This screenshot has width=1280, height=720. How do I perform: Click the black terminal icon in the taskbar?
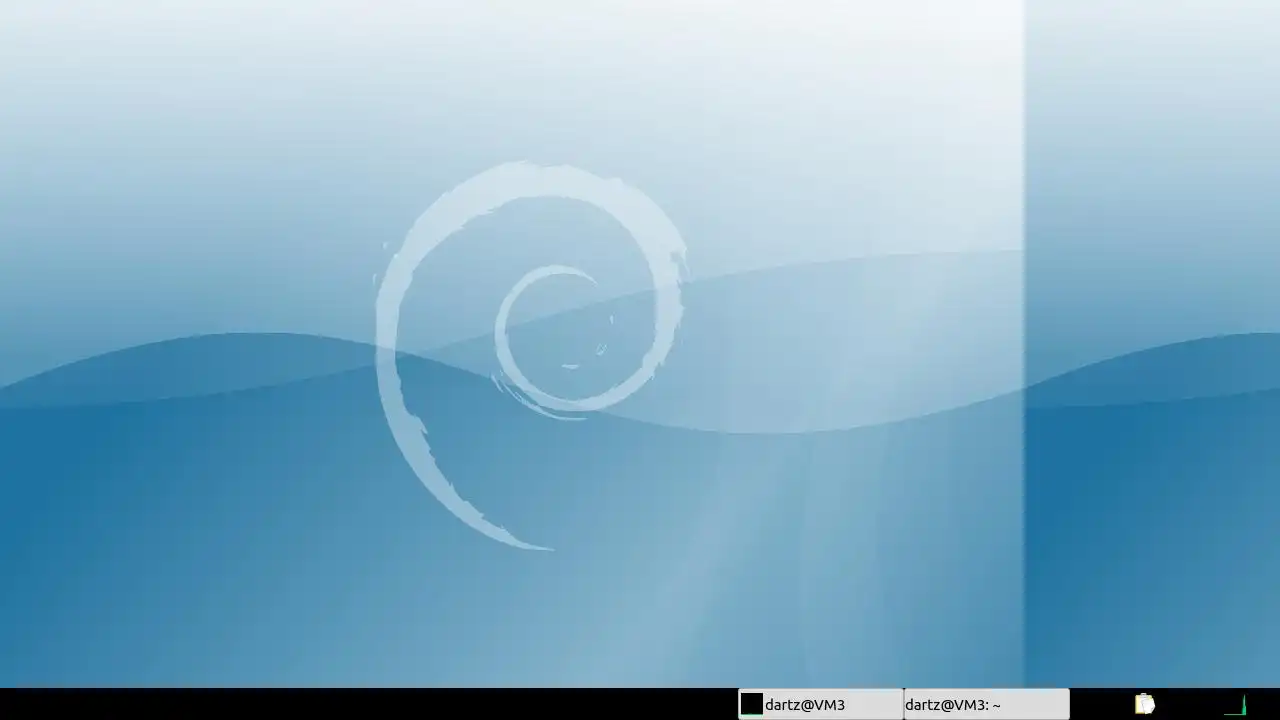coord(752,704)
